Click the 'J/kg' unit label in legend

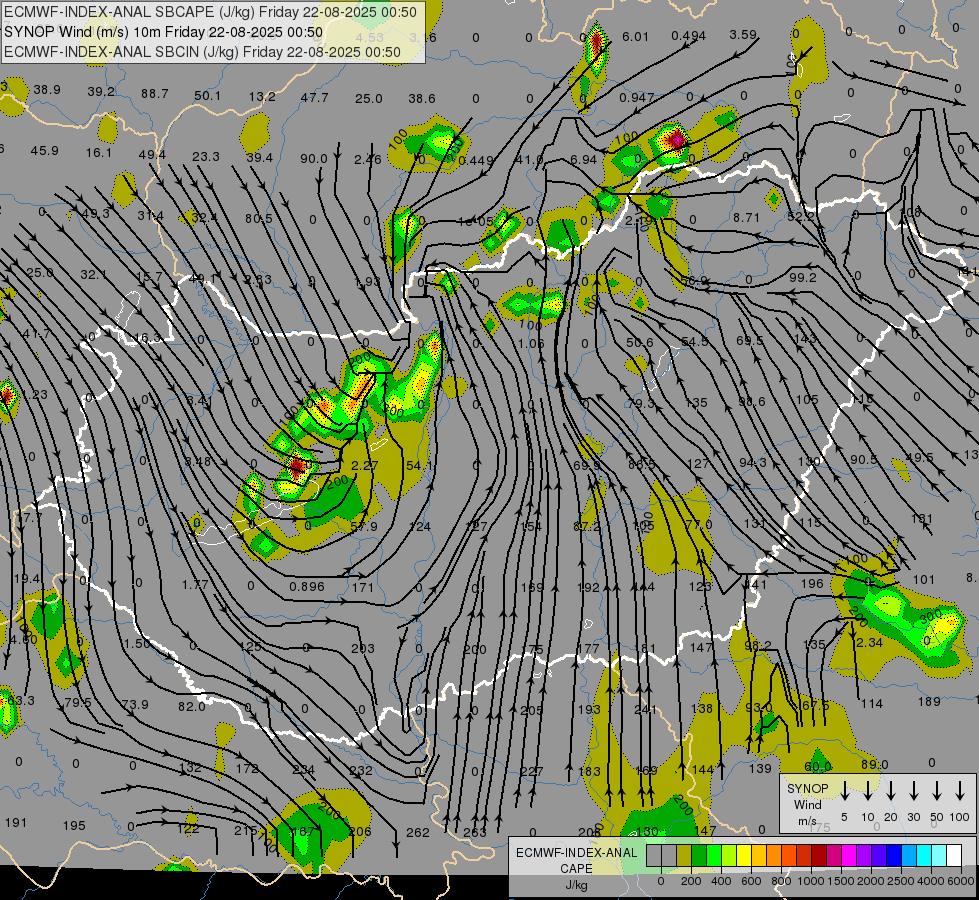[577, 885]
